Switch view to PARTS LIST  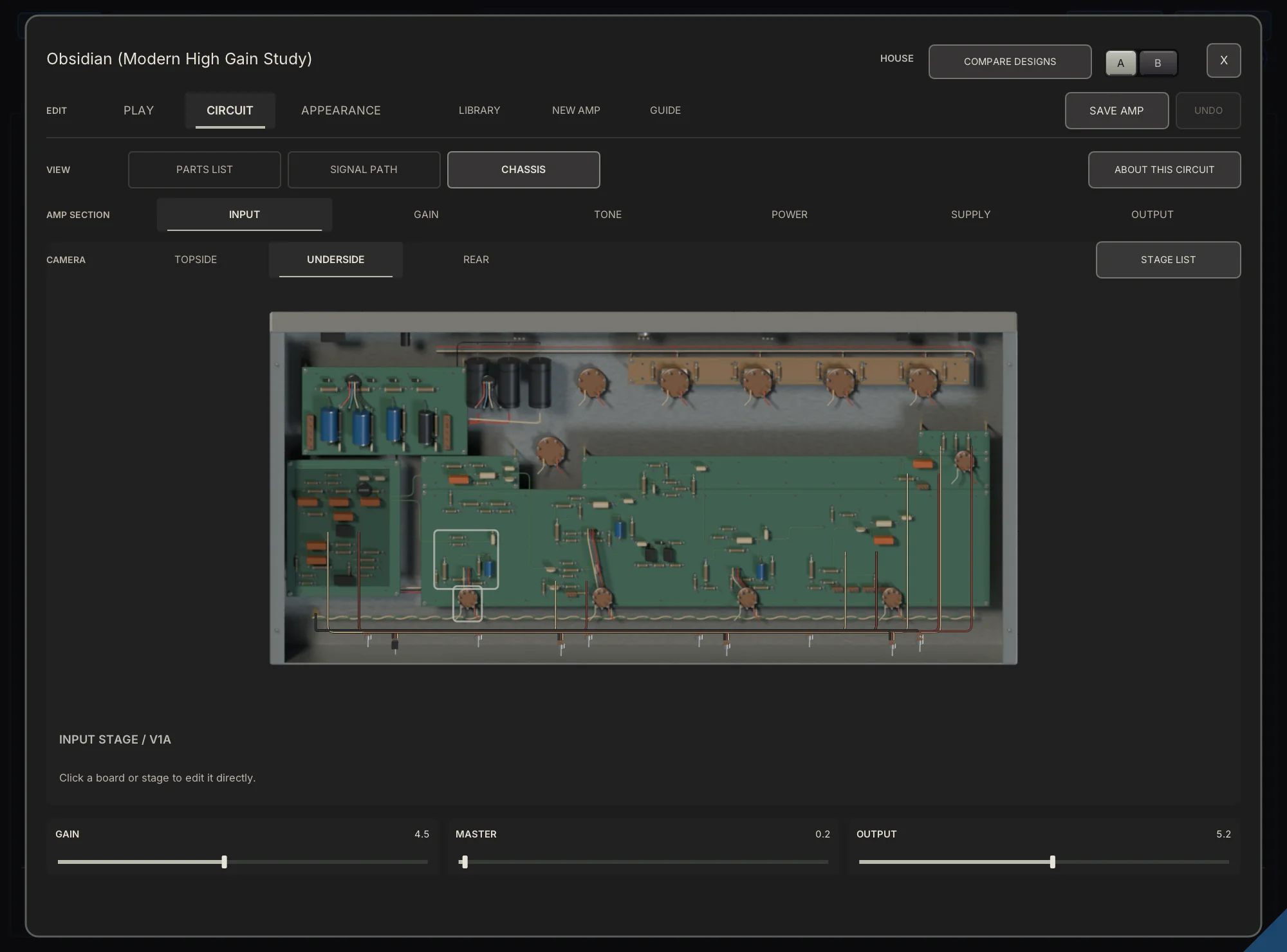(205, 170)
